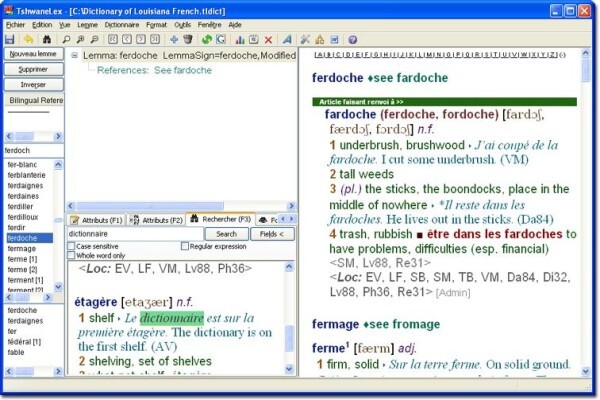
Task: Click scroll-down arrow of lemma list
Action: click(x=58, y=286)
